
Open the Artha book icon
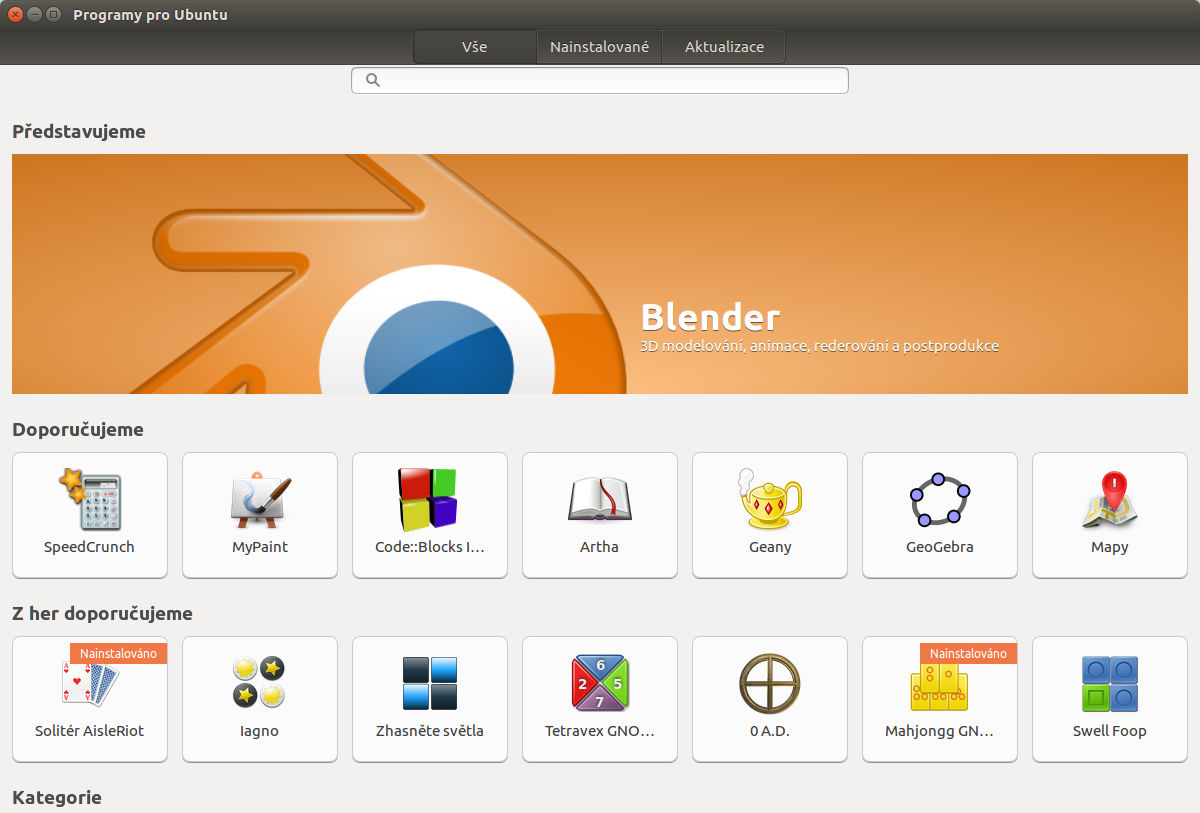[600, 499]
